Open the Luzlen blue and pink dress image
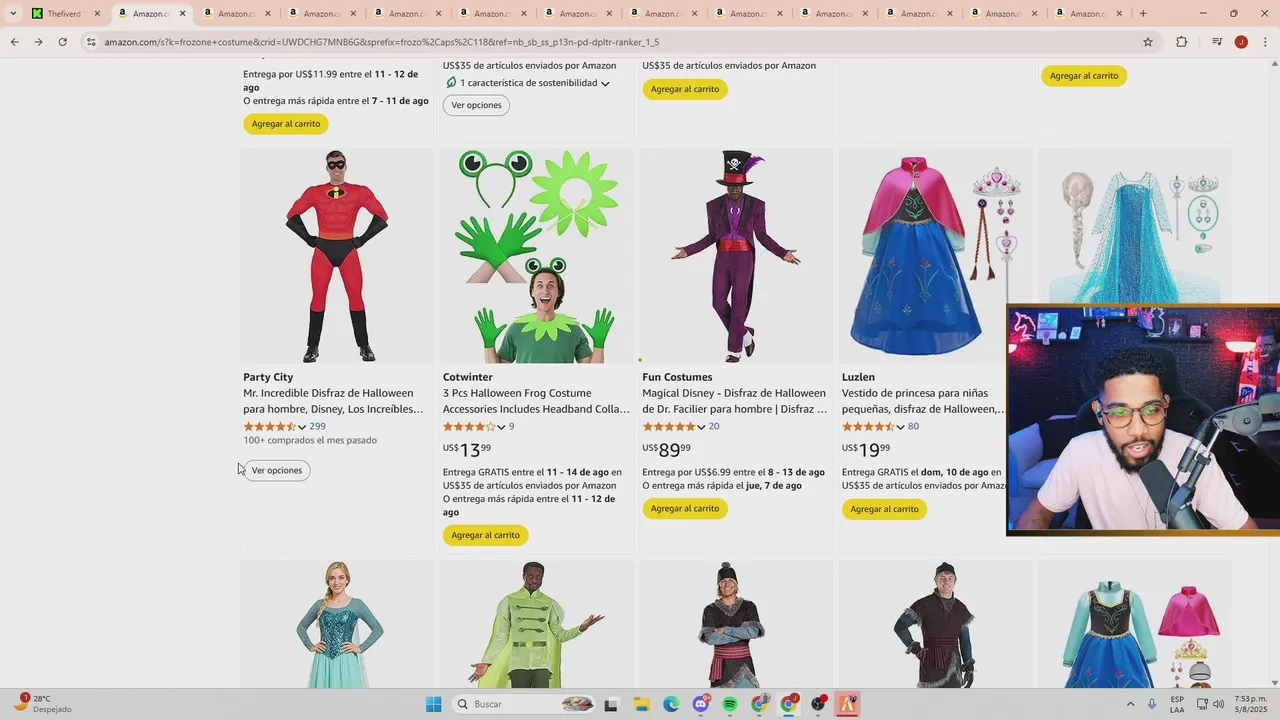Viewport: 1280px width, 720px height. [x=935, y=256]
